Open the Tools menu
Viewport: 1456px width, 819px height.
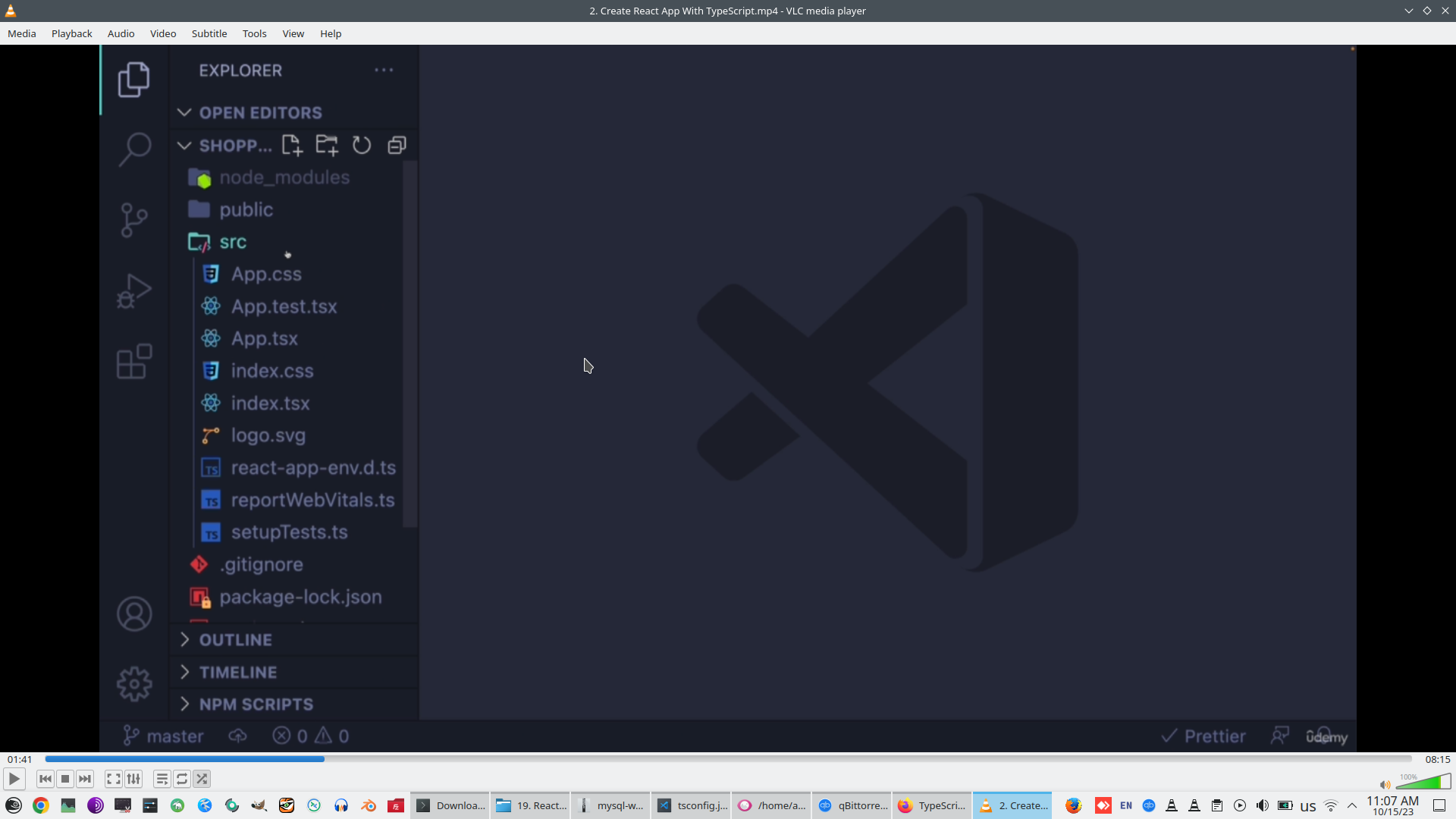[254, 33]
